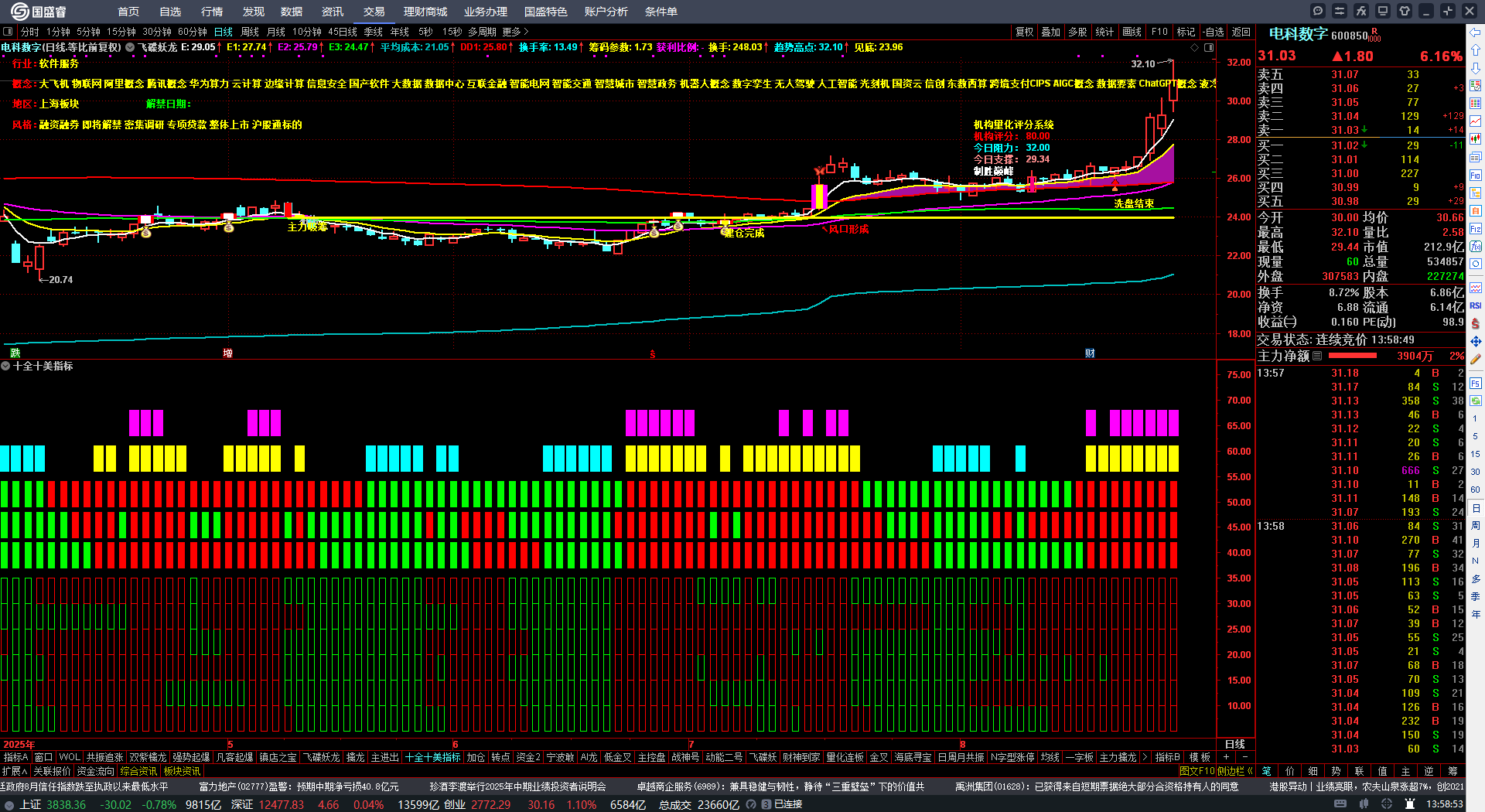This screenshot has height=812, width=1485.
Task: Click the candlestick icon in status bar
Action: pos(1365,804)
